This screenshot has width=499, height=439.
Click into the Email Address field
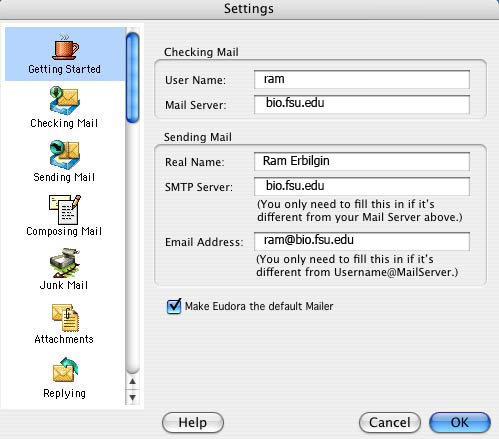click(362, 241)
